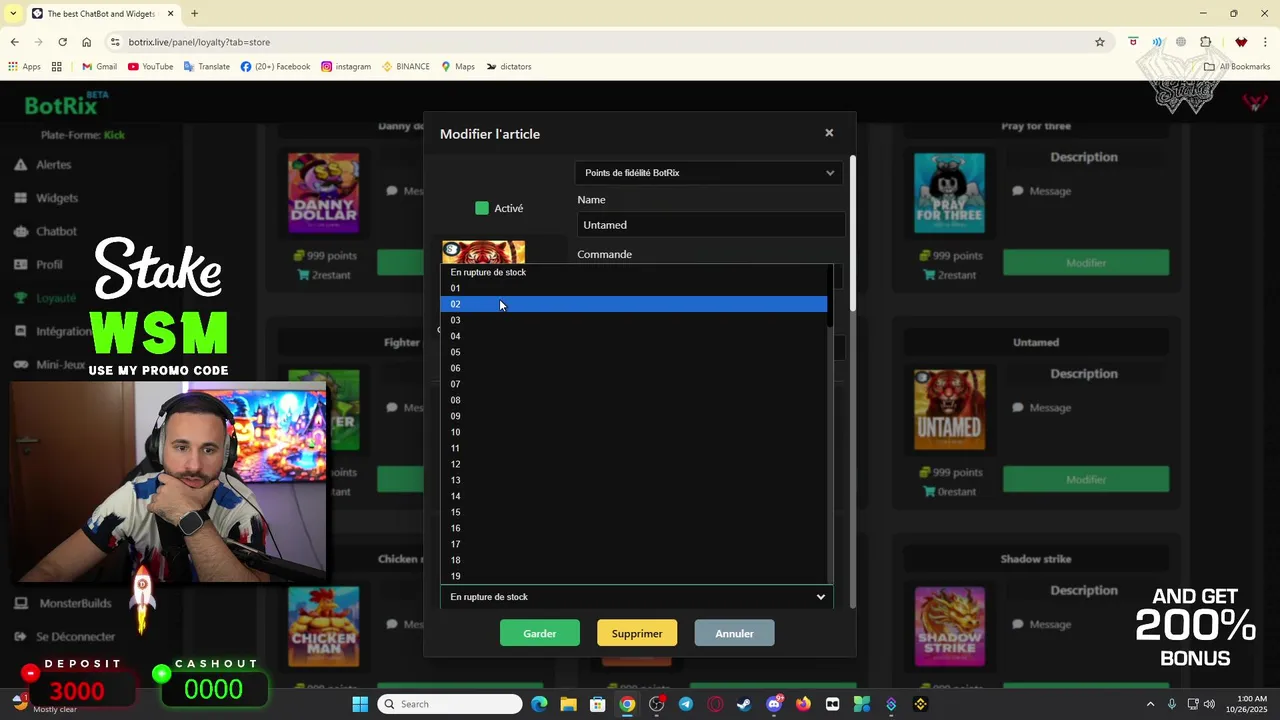Image resolution: width=1280 pixels, height=720 pixels.
Task: Open Chatbot in sidebar
Action: [x=56, y=231]
